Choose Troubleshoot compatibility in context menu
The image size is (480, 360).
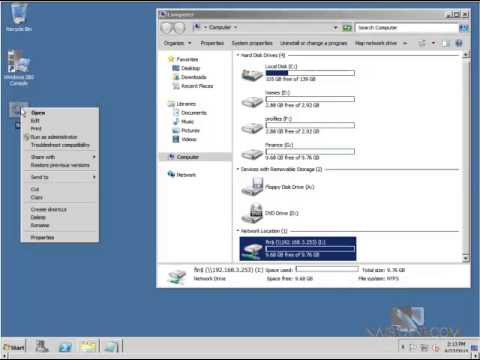coord(60,145)
